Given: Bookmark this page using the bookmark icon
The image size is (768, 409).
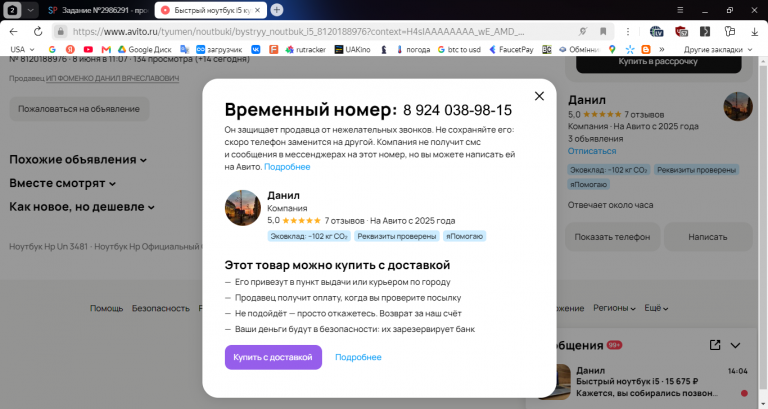Looking at the screenshot, I should click(603, 32).
